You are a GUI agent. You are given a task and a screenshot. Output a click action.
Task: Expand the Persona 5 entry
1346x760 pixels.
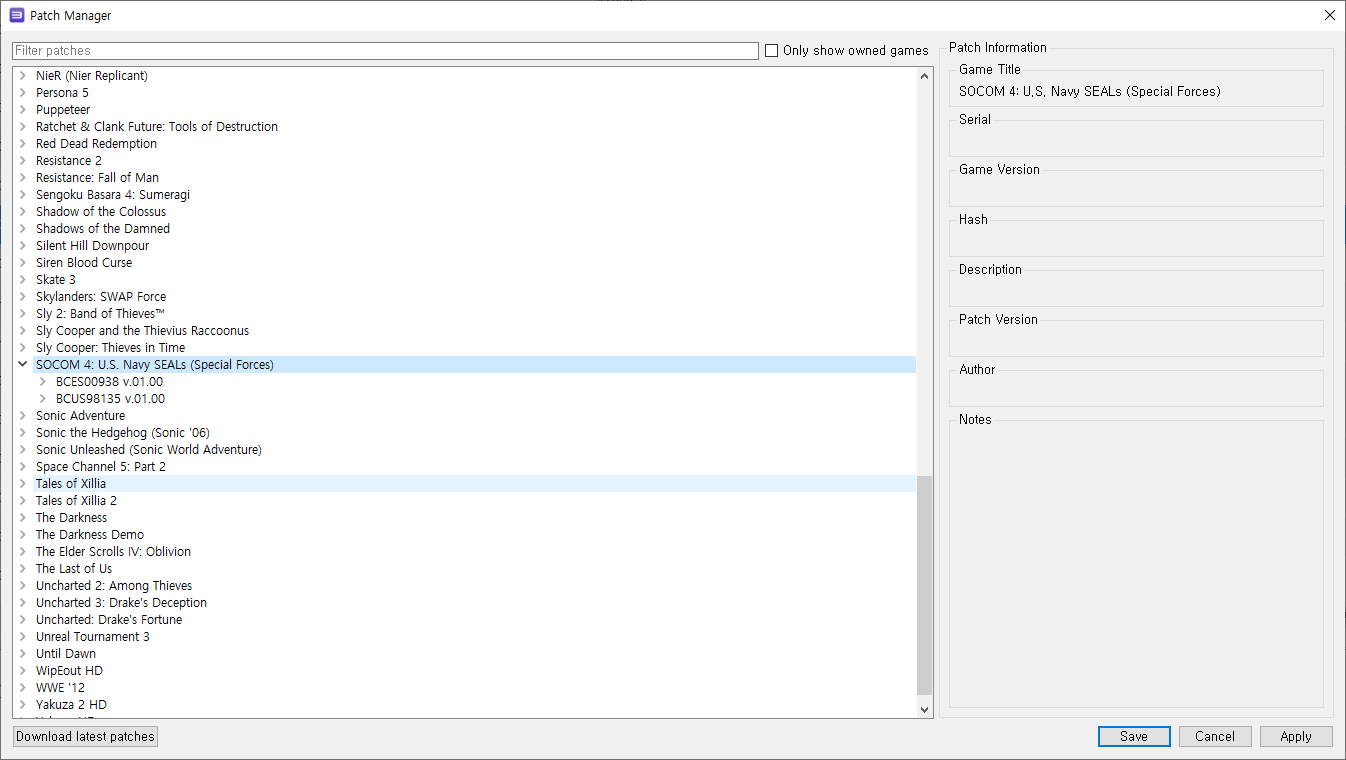click(x=22, y=93)
